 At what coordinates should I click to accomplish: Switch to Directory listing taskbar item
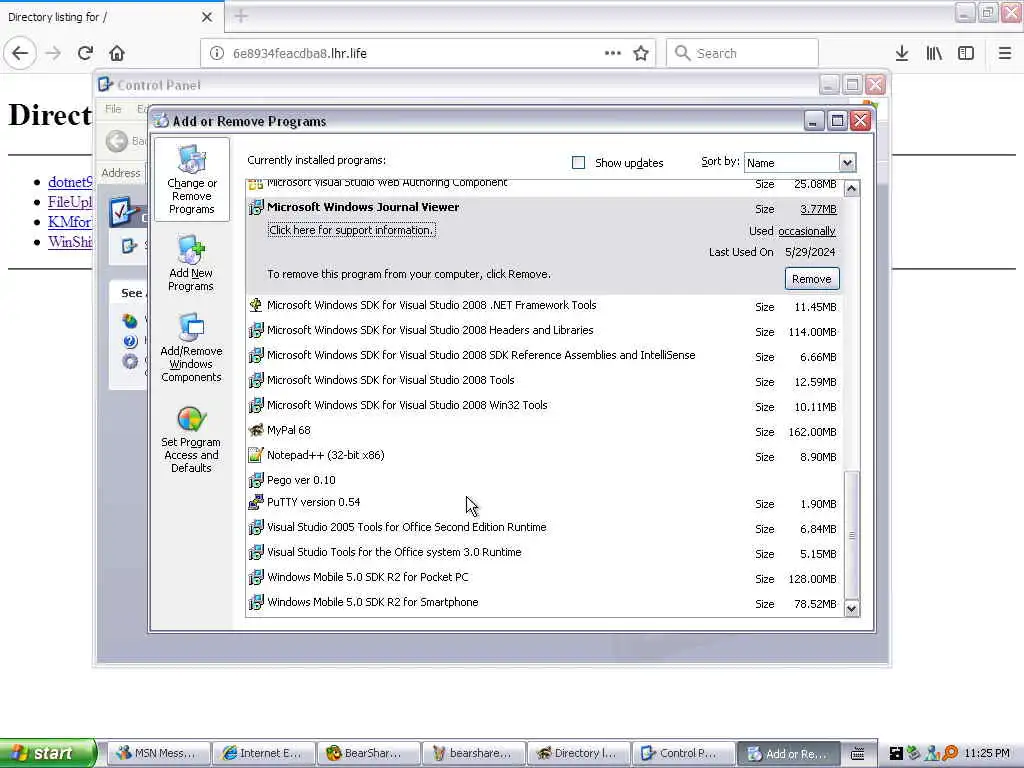point(579,753)
